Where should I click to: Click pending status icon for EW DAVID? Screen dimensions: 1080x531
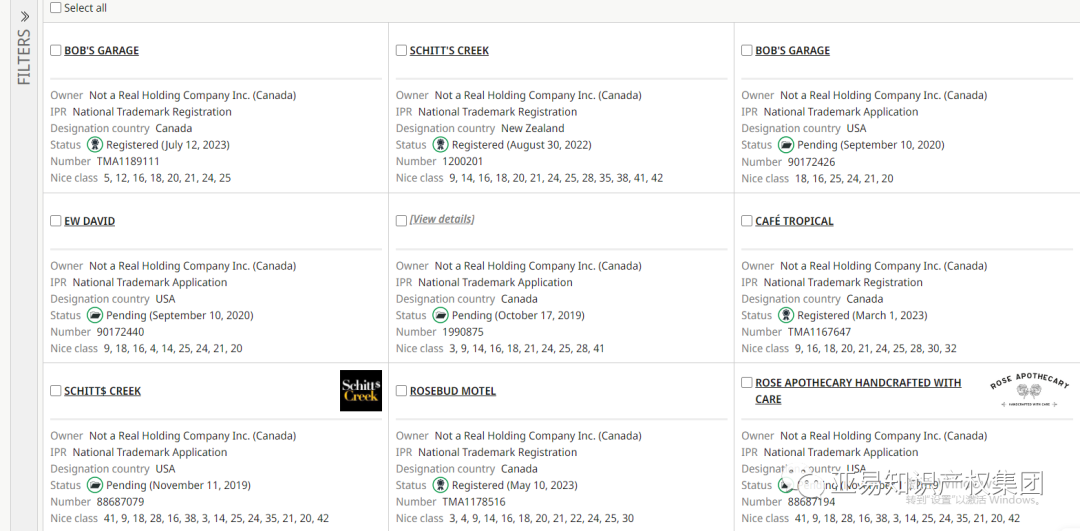tap(95, 315)
